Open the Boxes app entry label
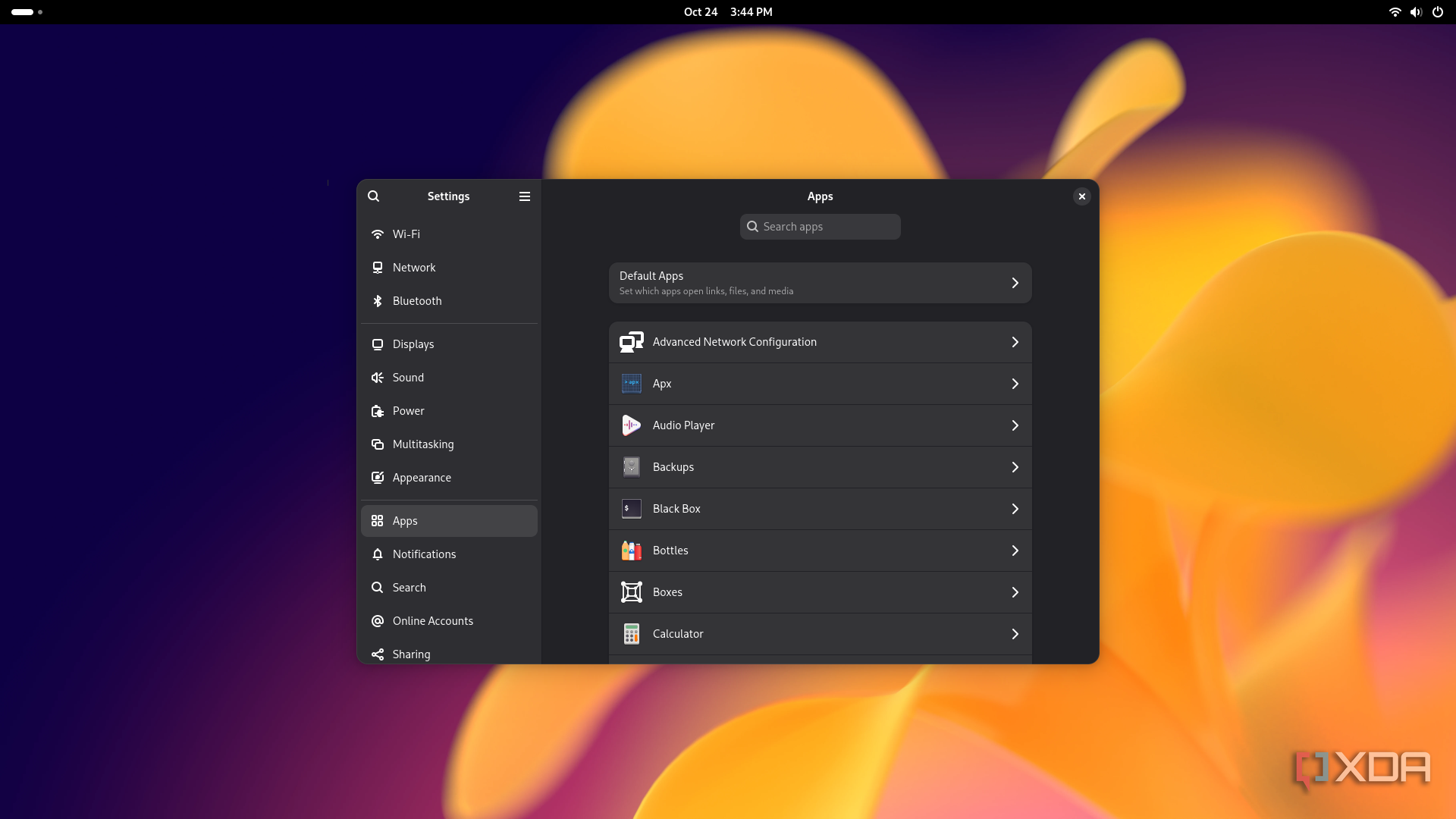The width and height of the screenshot is (1456, 819). pos(667,592)
